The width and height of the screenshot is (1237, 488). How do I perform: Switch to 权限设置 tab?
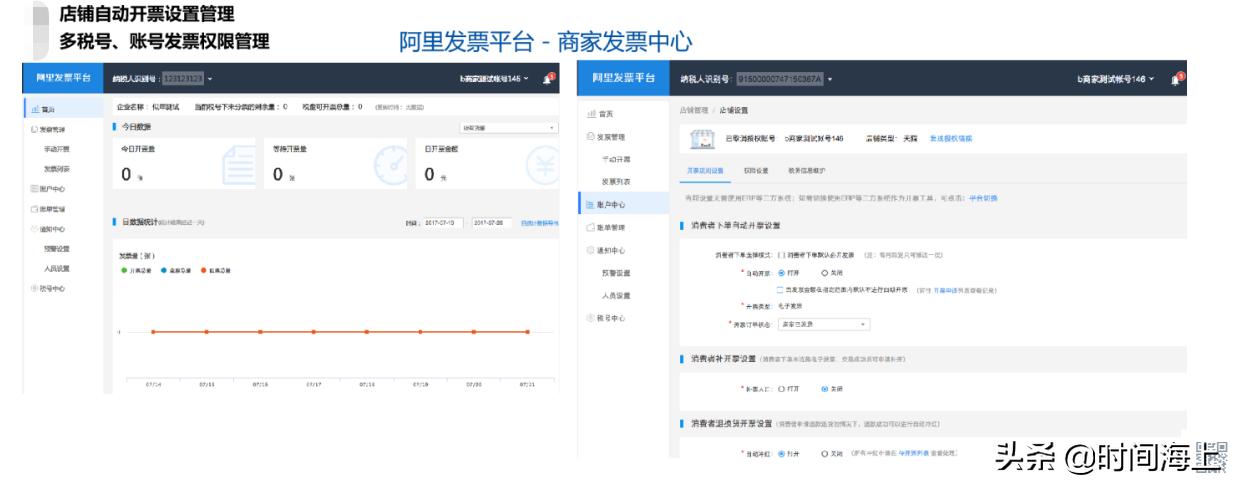[755, 171]
